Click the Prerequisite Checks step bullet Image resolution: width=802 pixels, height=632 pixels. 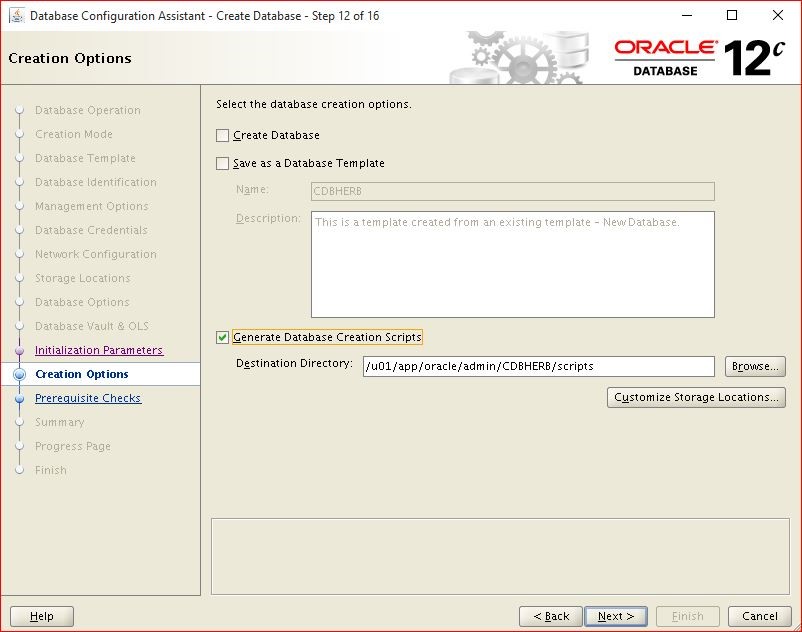click(x=19, y=398)
